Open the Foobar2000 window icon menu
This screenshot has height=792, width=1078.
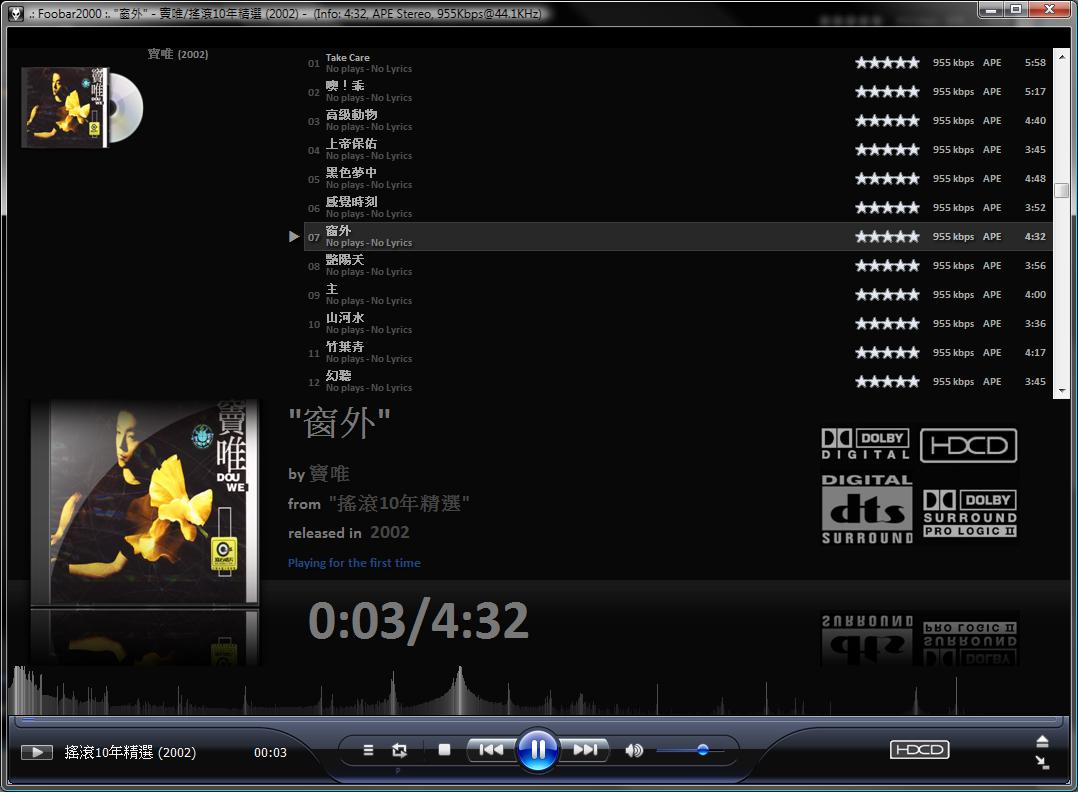click(15, 12)
